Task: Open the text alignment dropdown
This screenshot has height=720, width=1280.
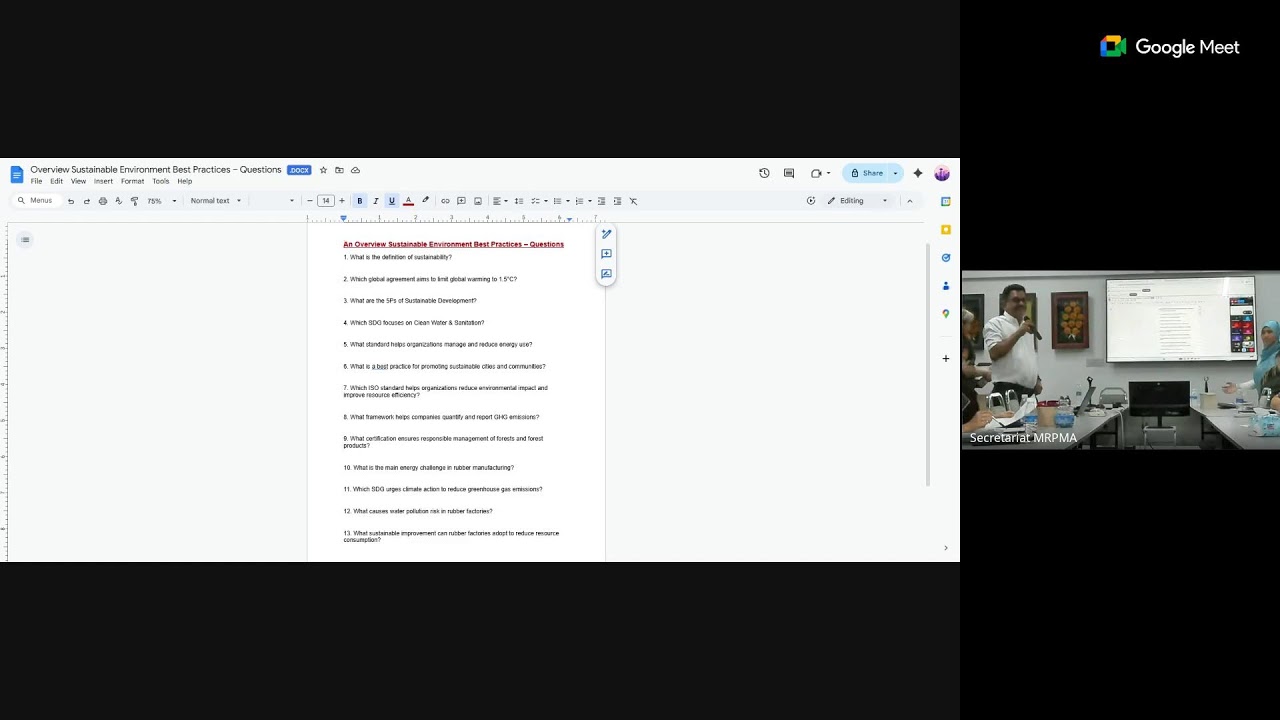Action: [500, 201]
